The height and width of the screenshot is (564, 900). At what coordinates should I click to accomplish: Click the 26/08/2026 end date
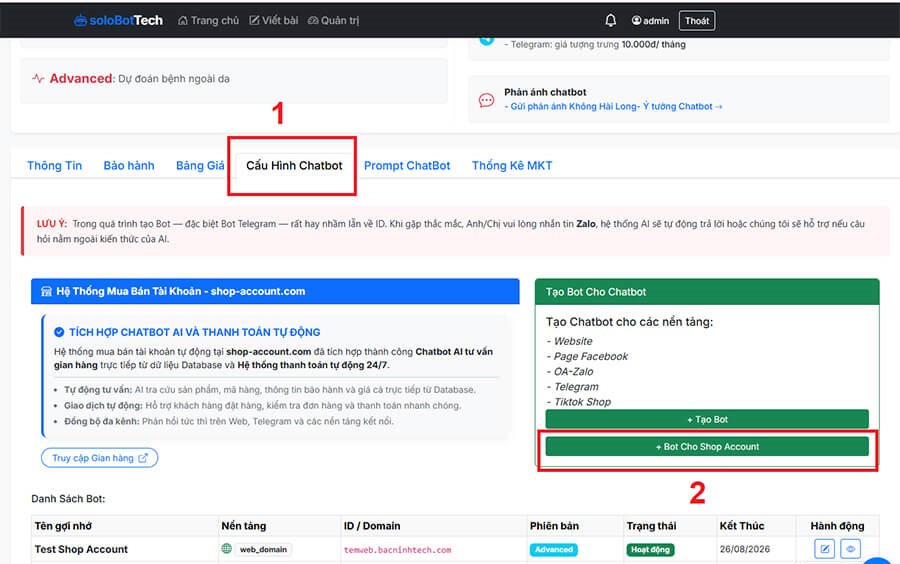click(x=744, y=549)
